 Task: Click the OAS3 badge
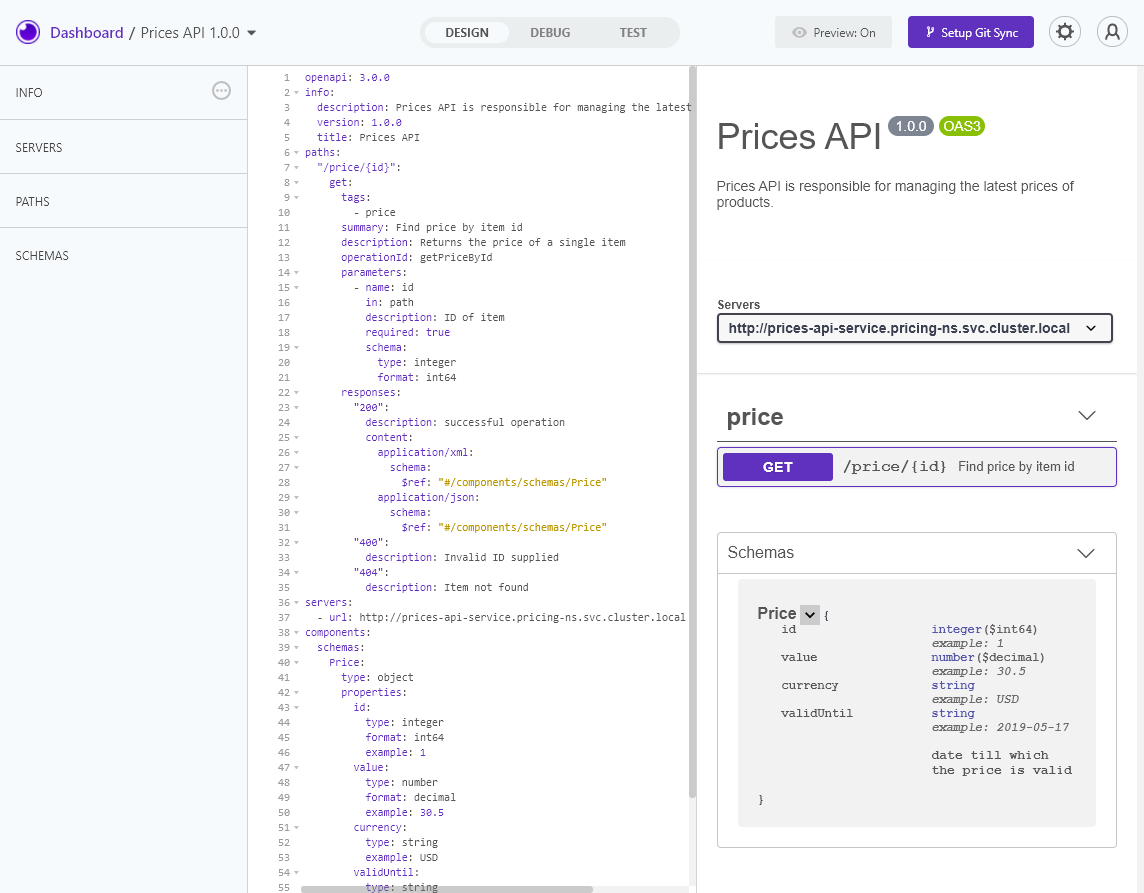click(962, 126)
